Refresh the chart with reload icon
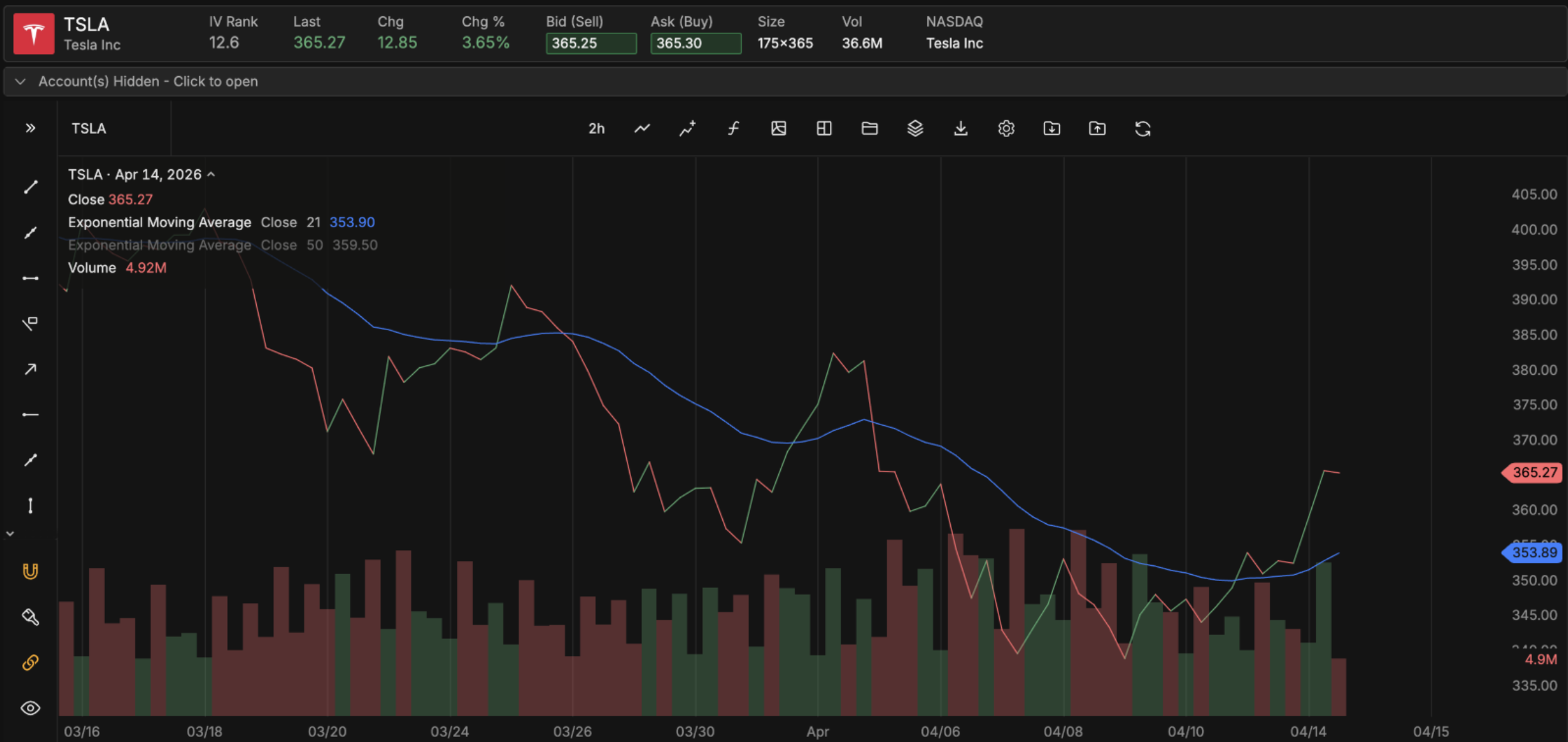The width and height of the screenshot is (1568, 742). 1143,129
